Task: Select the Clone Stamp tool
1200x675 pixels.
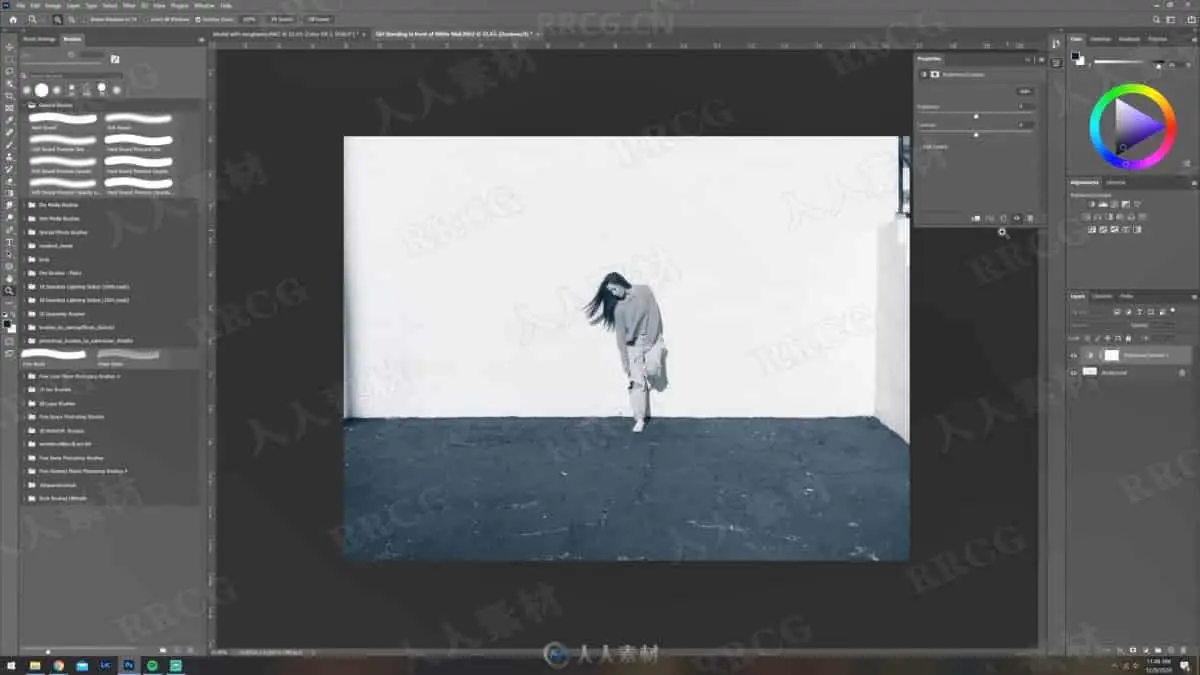Action: click(x=10, y=156)
